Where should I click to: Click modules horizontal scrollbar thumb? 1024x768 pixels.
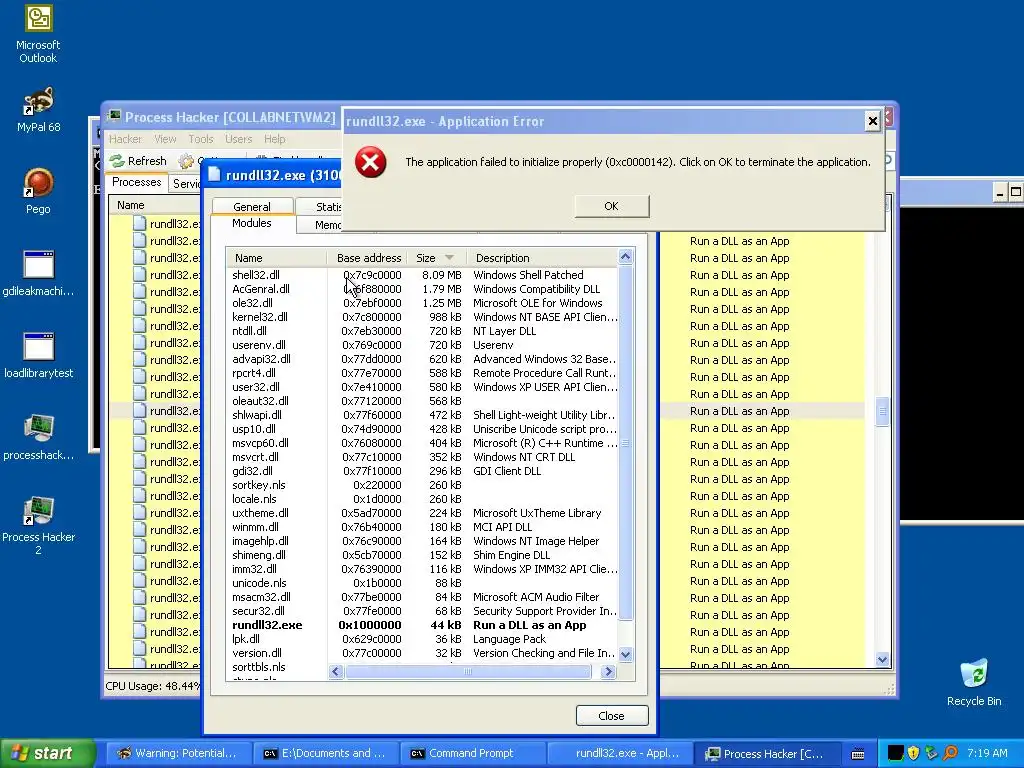(468, 671)
